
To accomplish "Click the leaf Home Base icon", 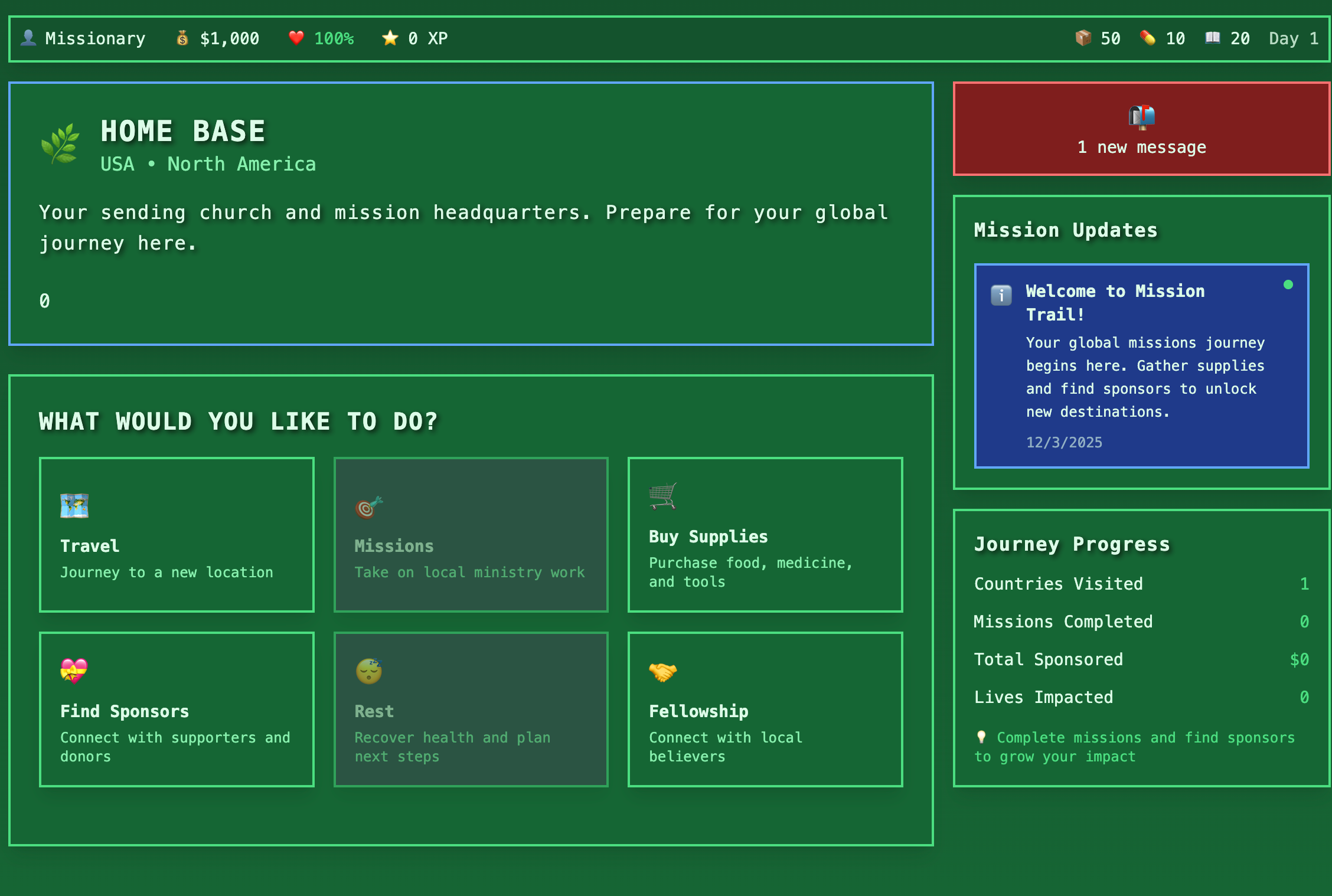I will tap(60, 143).
